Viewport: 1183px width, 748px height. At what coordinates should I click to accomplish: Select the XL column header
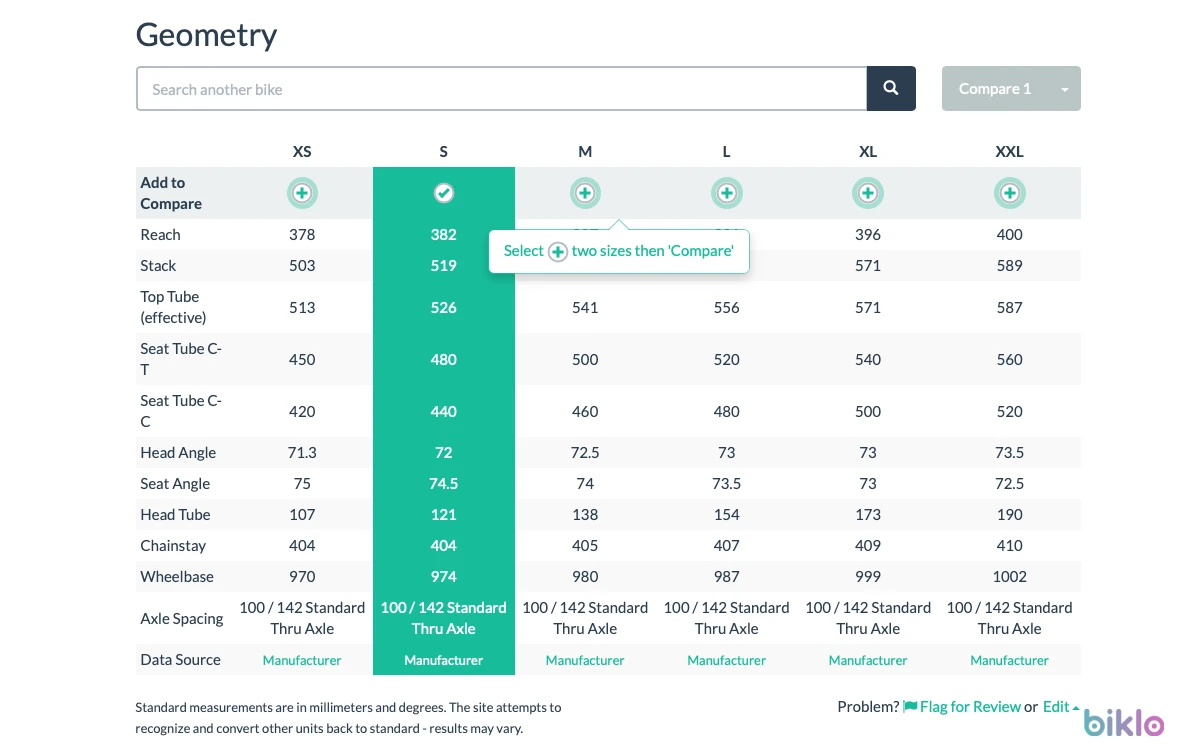pyautogui.click(x=868, y=152)
